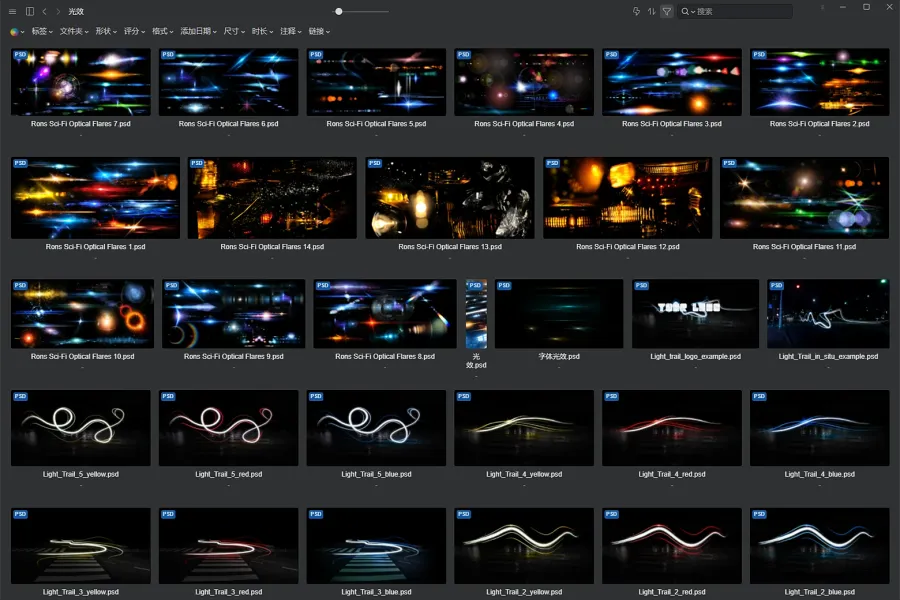Select the 字体光效.psd thumbnail
This screenshot has width=900, height=600.
tap(559, 313)
